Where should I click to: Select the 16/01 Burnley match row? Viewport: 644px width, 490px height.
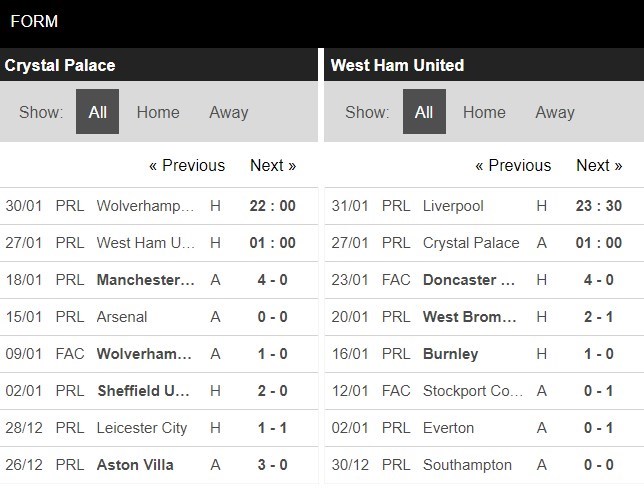click(x=484, y=354)
